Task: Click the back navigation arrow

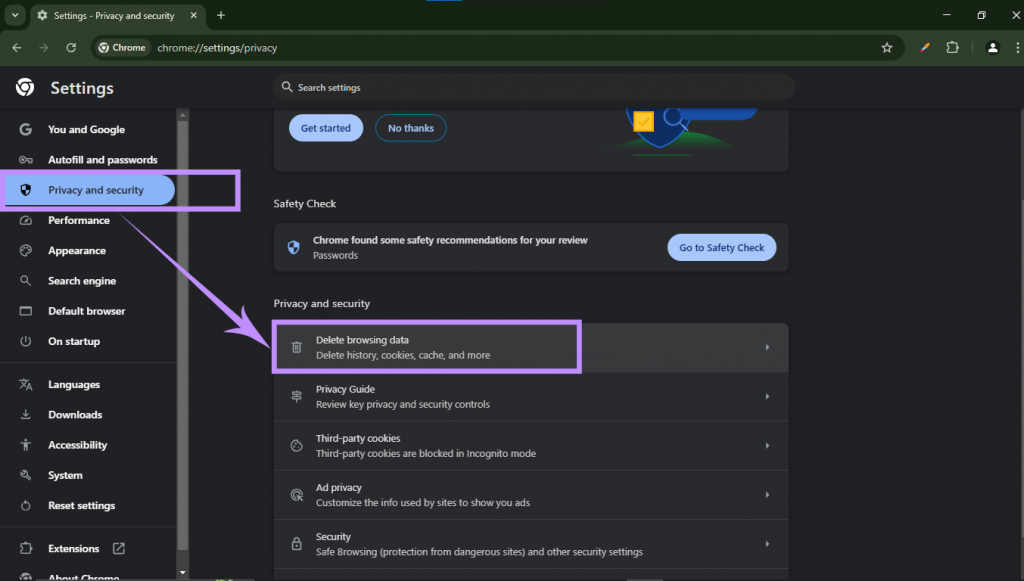Action: (17, 47)
